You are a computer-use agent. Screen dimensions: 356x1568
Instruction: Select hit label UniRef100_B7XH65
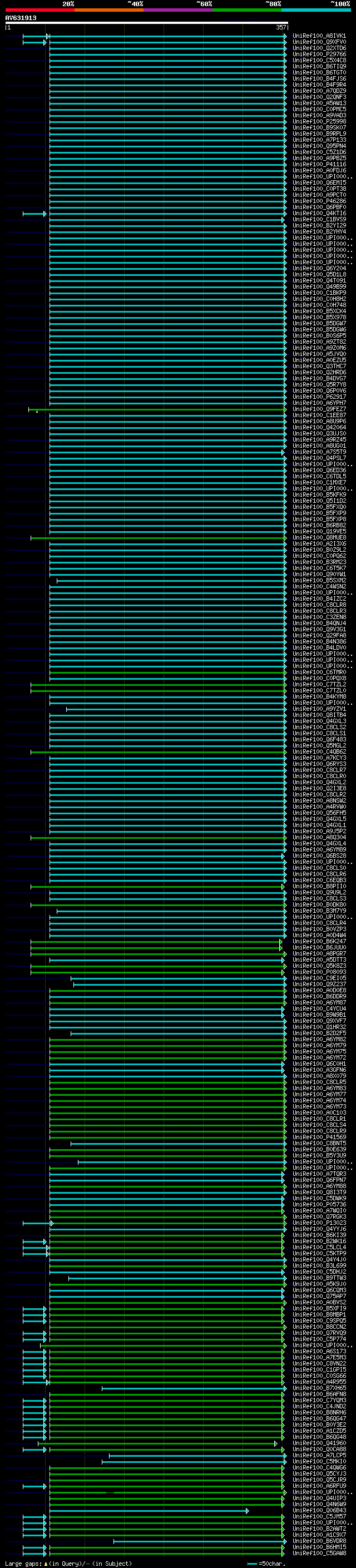point(319,1388)
